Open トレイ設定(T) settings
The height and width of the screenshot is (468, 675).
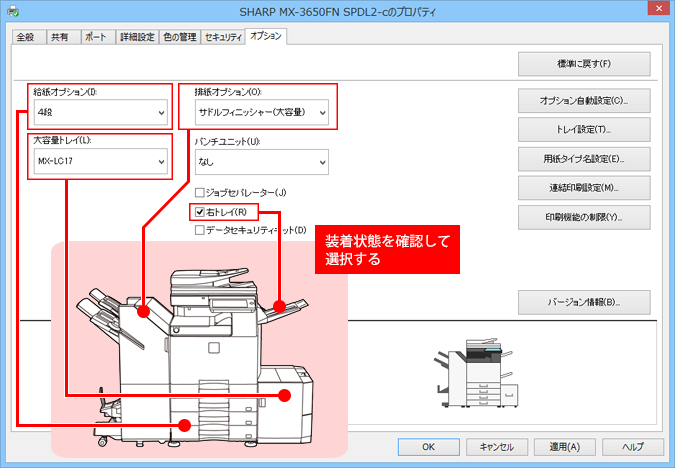(x=584, y=130)
